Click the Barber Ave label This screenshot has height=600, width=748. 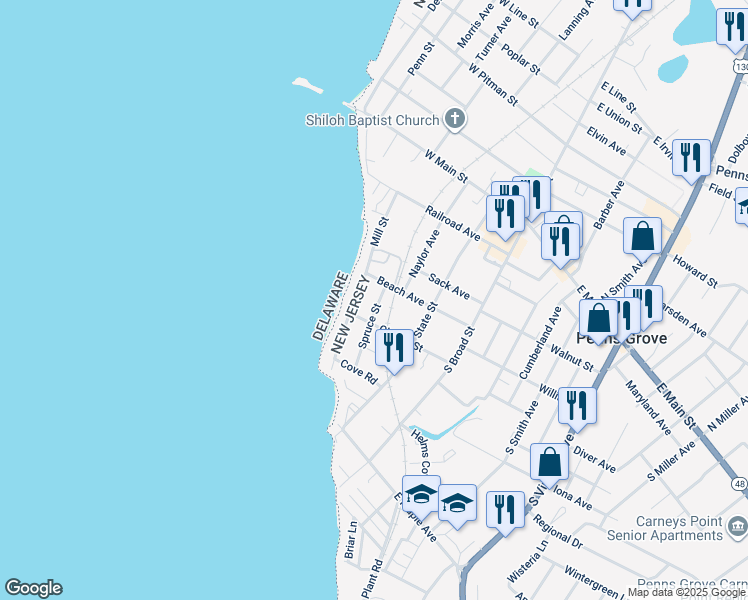609,205
